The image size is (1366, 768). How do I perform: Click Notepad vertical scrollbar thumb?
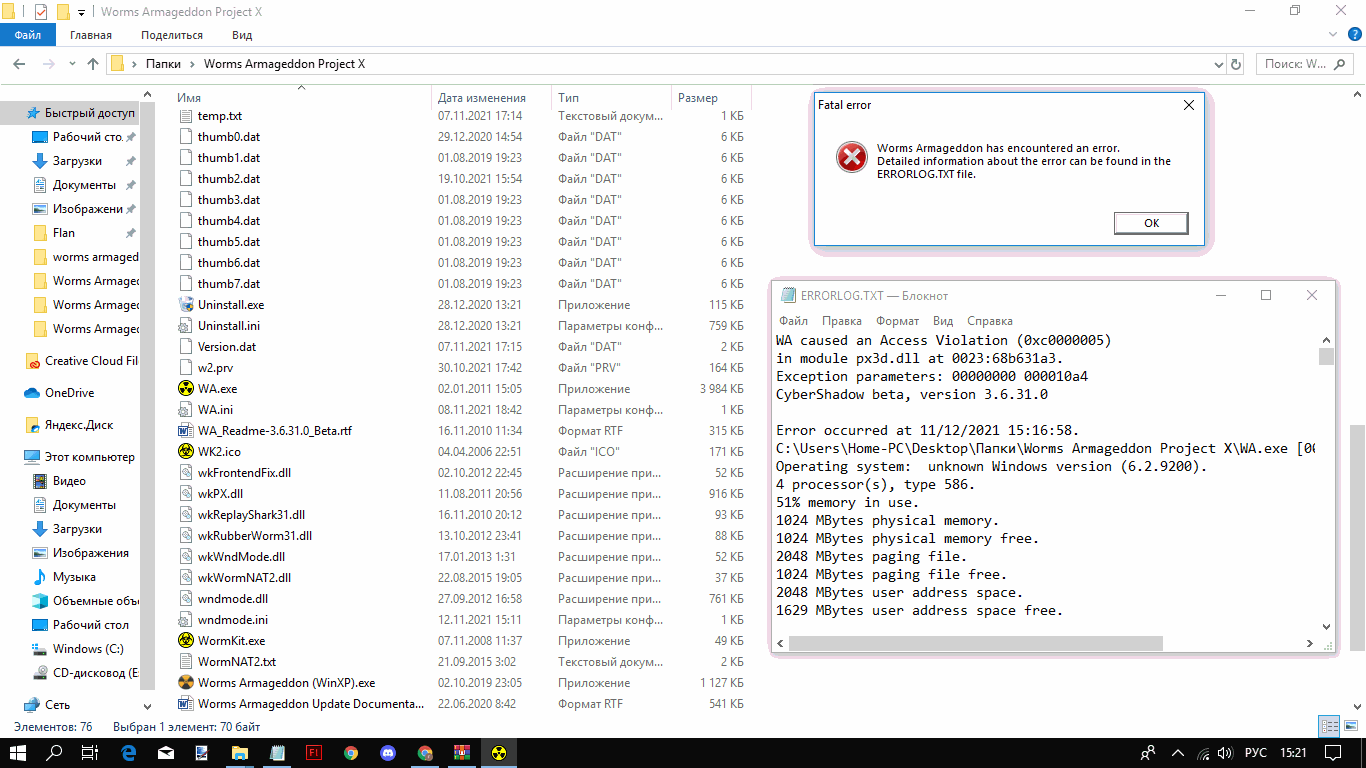point(1326,357)
